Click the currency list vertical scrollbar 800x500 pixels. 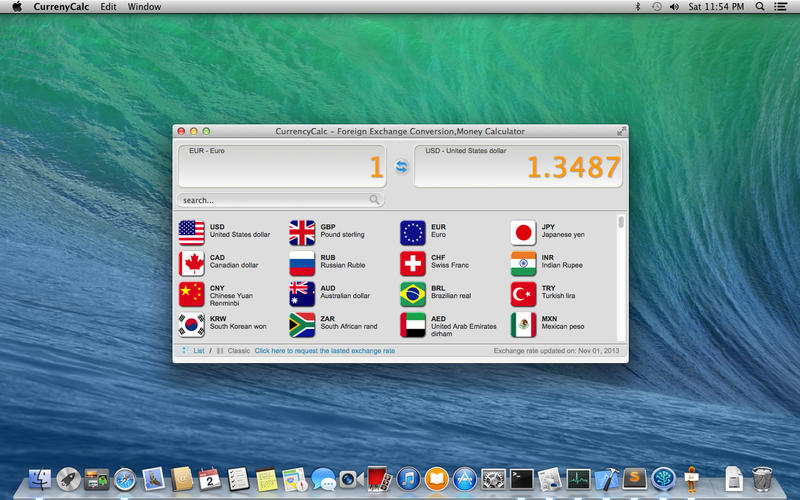pyautogui.click(x=621, y=223)
